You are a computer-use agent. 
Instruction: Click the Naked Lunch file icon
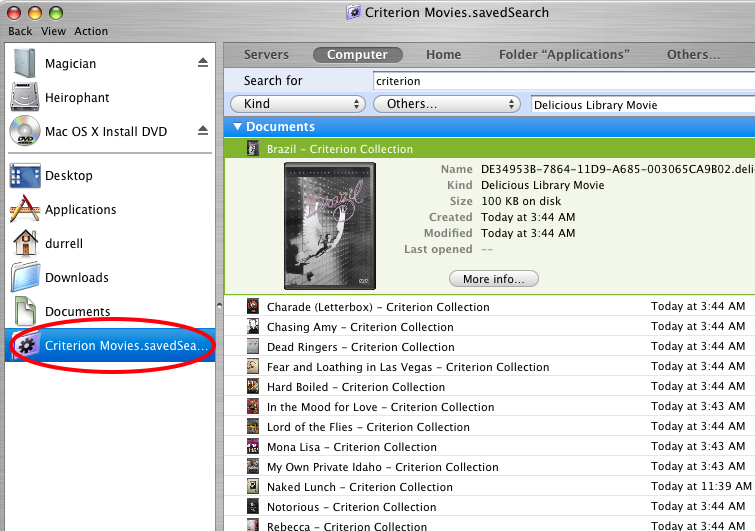[253, 487]
